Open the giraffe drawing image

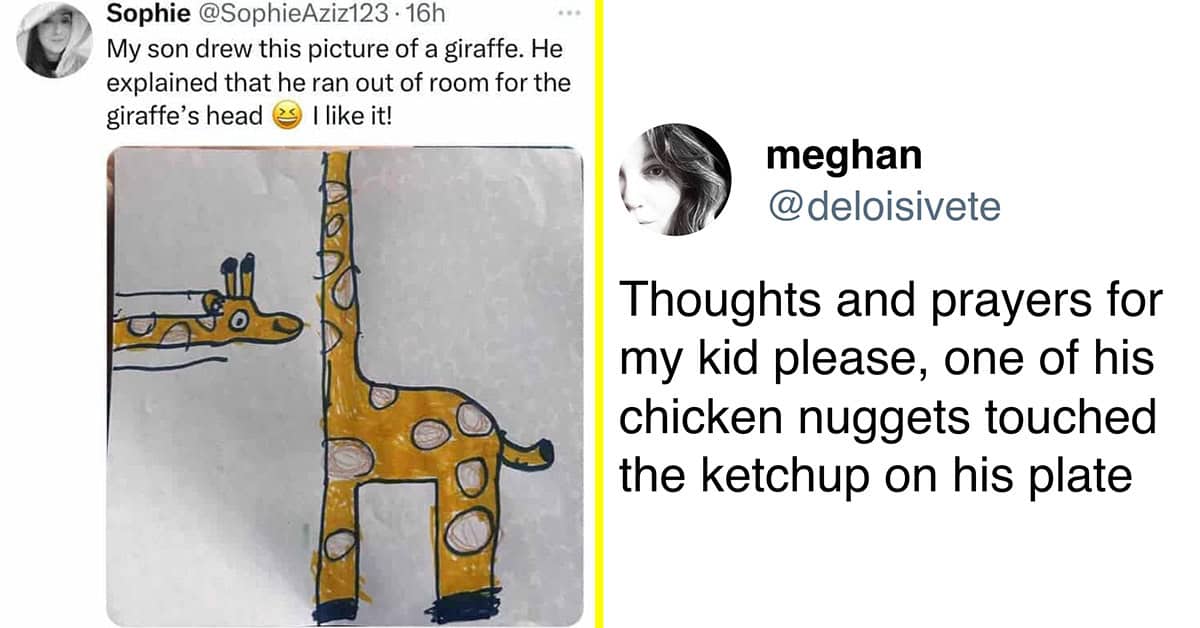(345, 387)
